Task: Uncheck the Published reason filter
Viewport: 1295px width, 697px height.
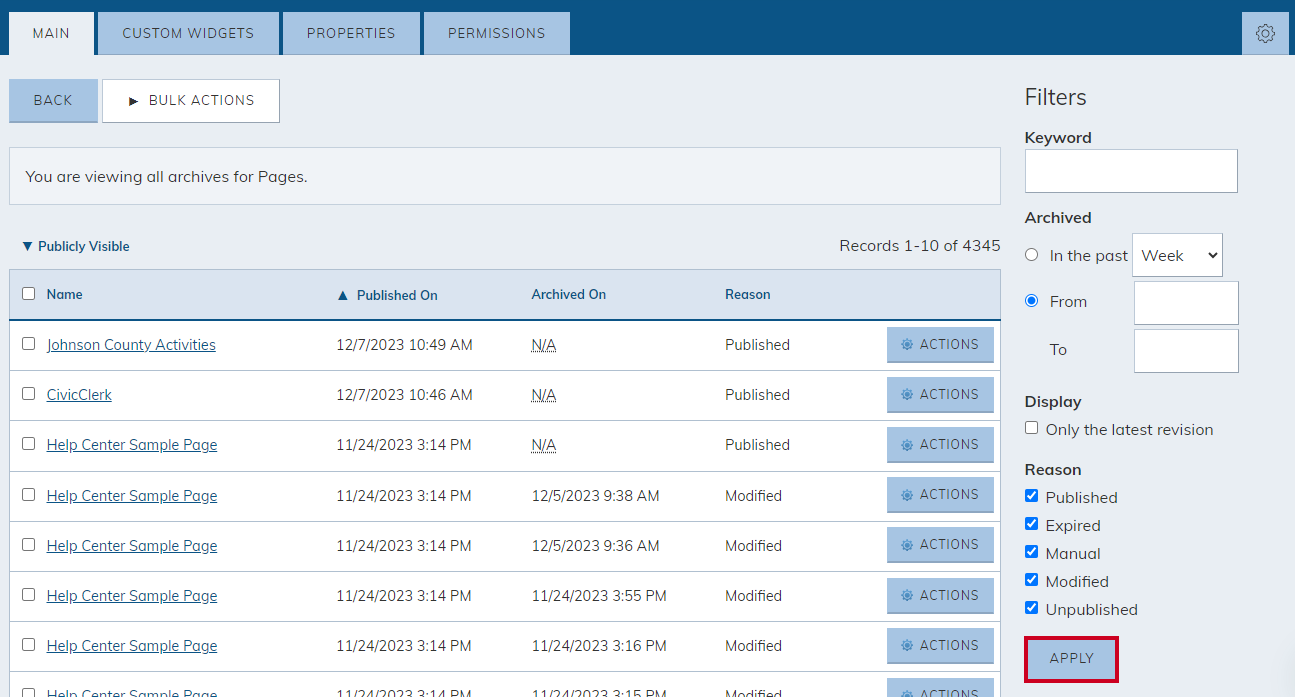Action: click(x=1032, y=496)
